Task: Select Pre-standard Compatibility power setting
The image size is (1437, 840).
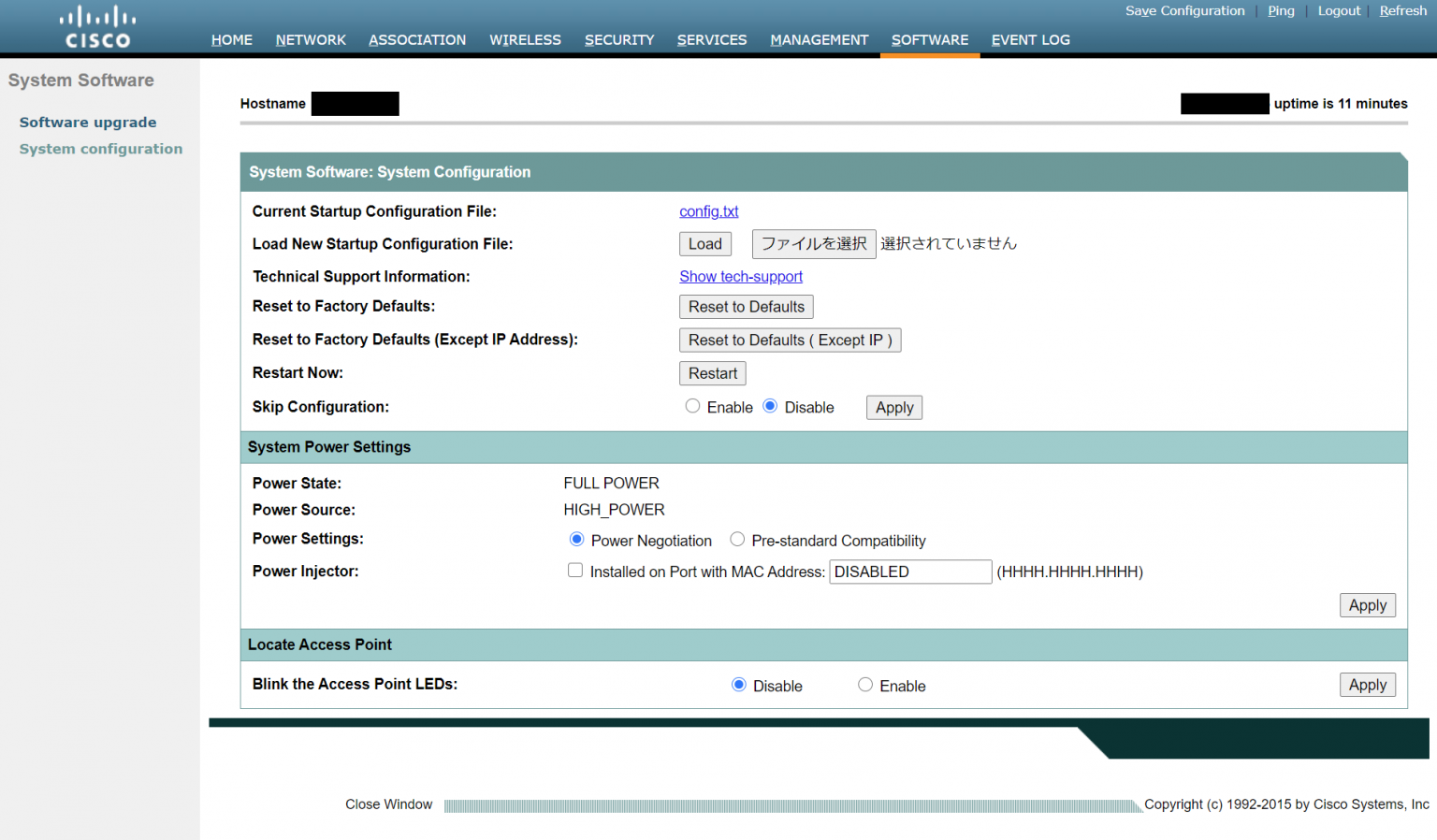Action: tap(737, 539)
